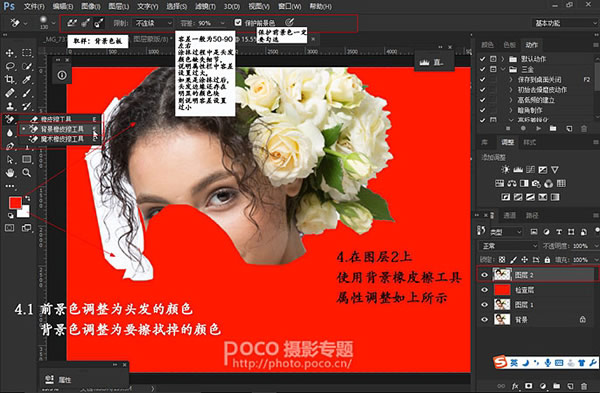Choose the 背景橡皮擦工具 from the flyout
Screen dimensions: 600x393
pos(62,129)
